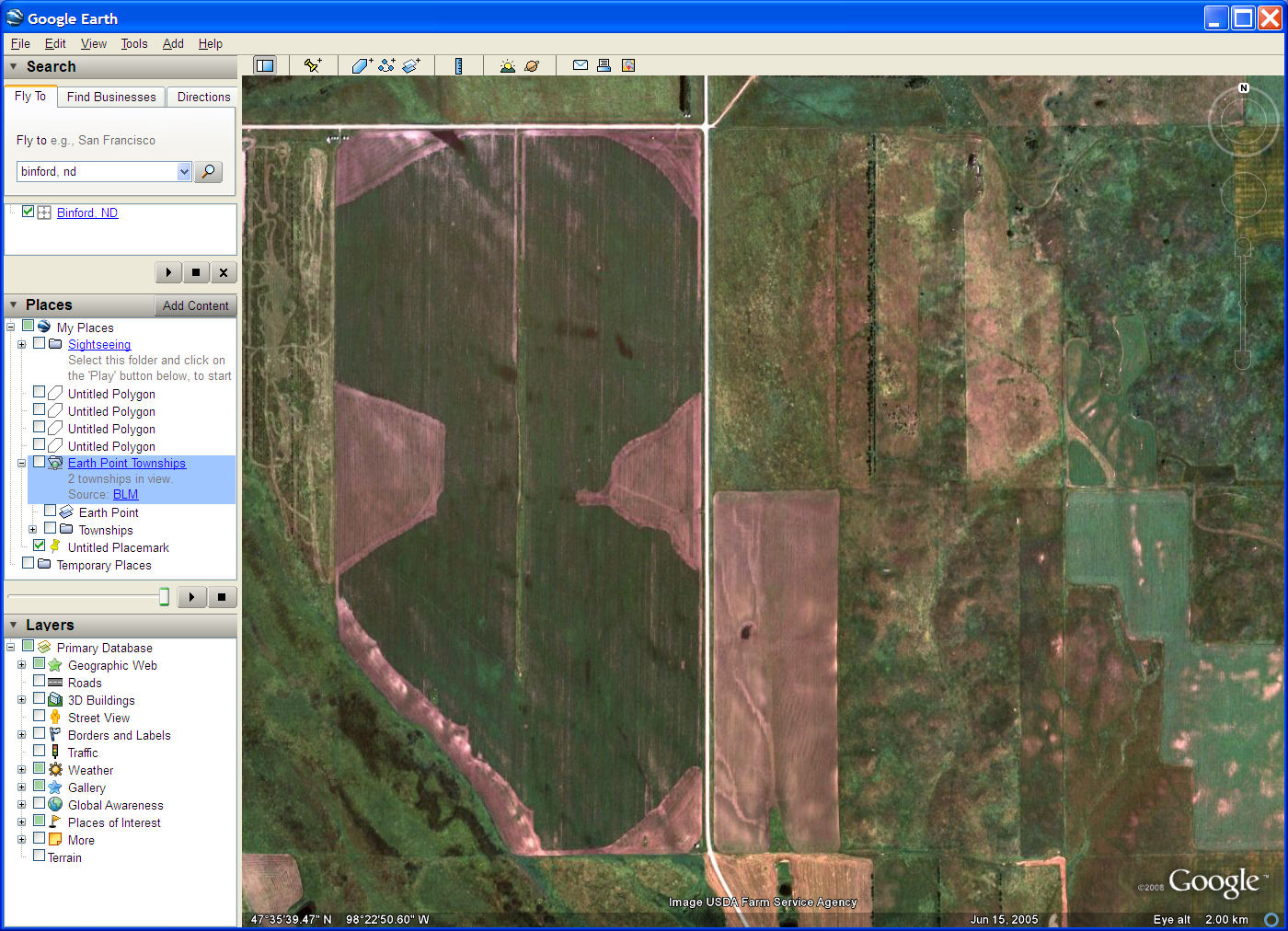Click the North compass indicator
The width and height of the screenshot is (1288, 931).
pyautogui.click(x=1244, y=88)
